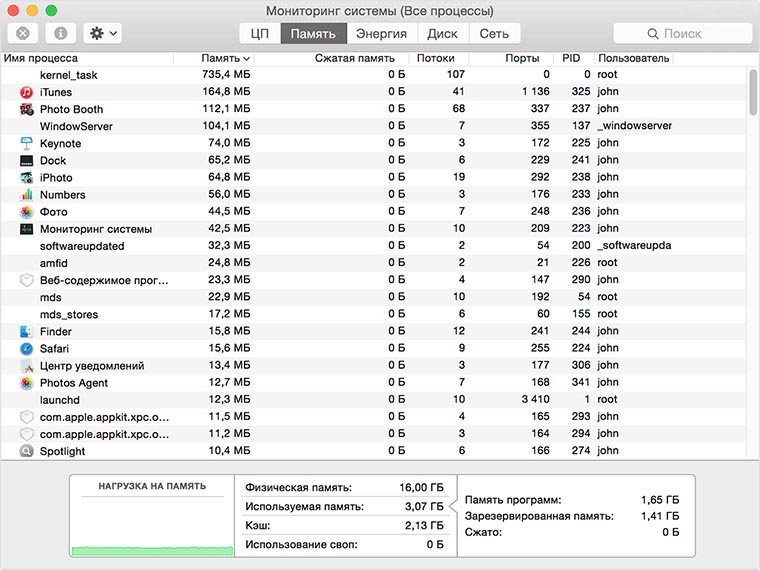Select the Память tab
Viewport: 760px width, 570px height.
313,33
